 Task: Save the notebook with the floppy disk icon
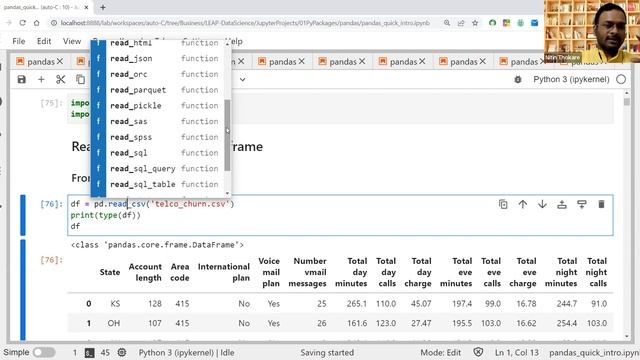[x=22, y=80]
